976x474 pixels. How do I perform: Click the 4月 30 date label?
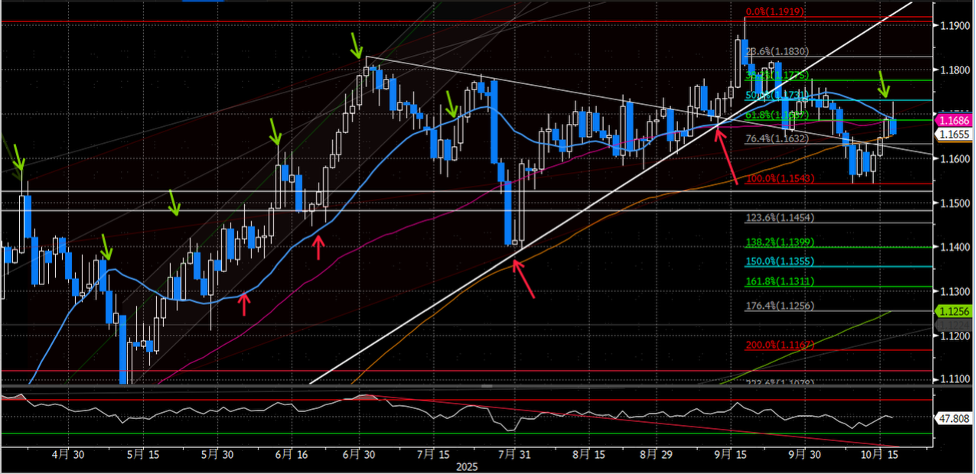[68, 454]
